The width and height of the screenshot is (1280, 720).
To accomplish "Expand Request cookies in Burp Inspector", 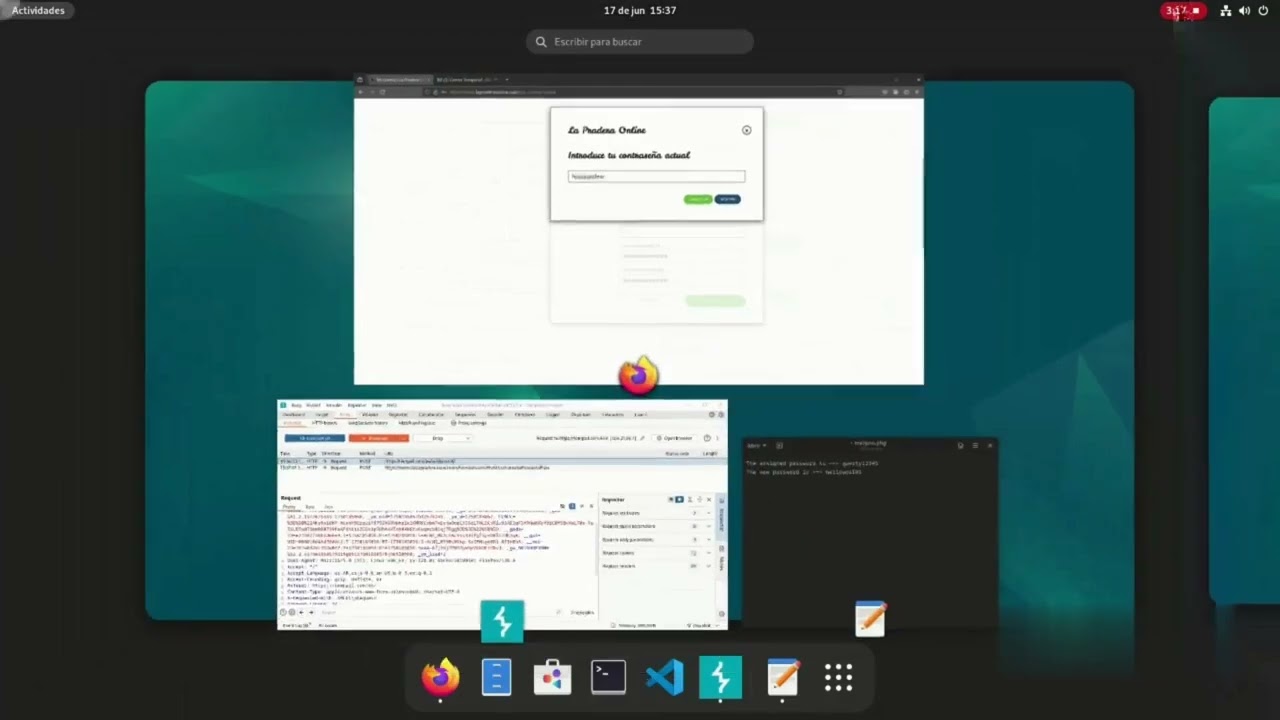I will (x=655, y=552).
